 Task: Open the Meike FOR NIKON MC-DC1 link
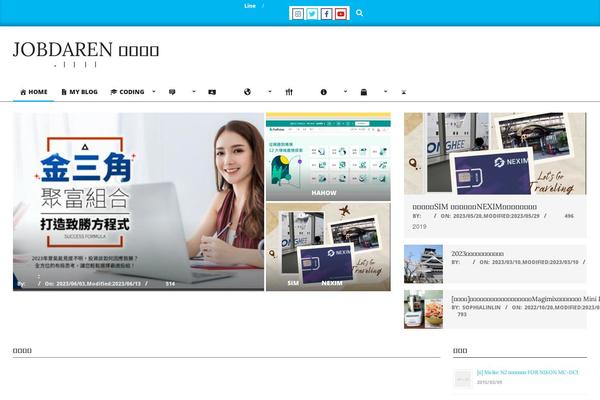(528, 372)
